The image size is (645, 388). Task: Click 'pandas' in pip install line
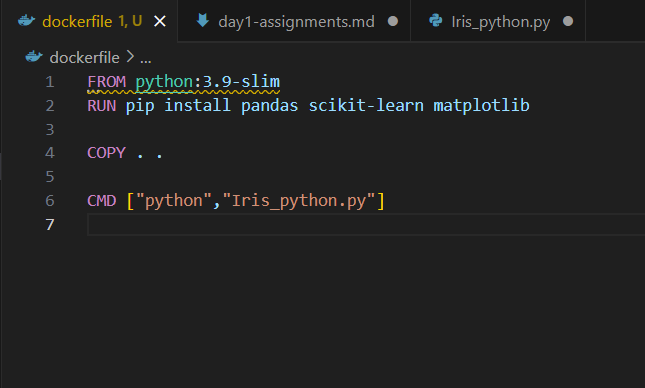(269, 106)
